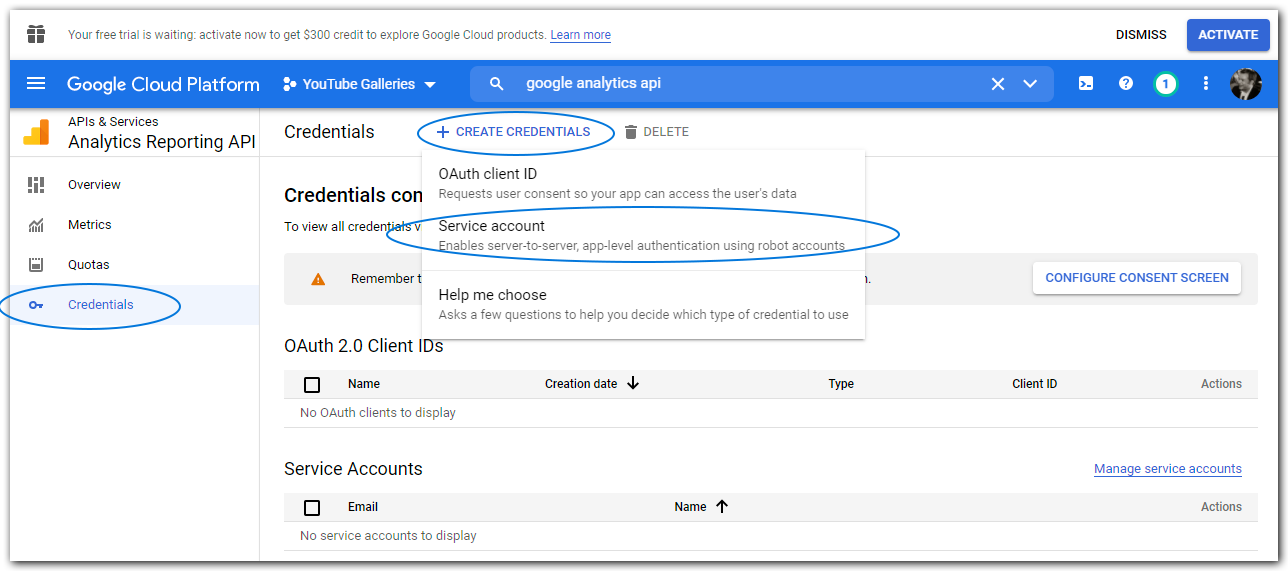The image size is (1288, 571).
Task: Dismiss the free trial banner
Action: pos(1141,35)
